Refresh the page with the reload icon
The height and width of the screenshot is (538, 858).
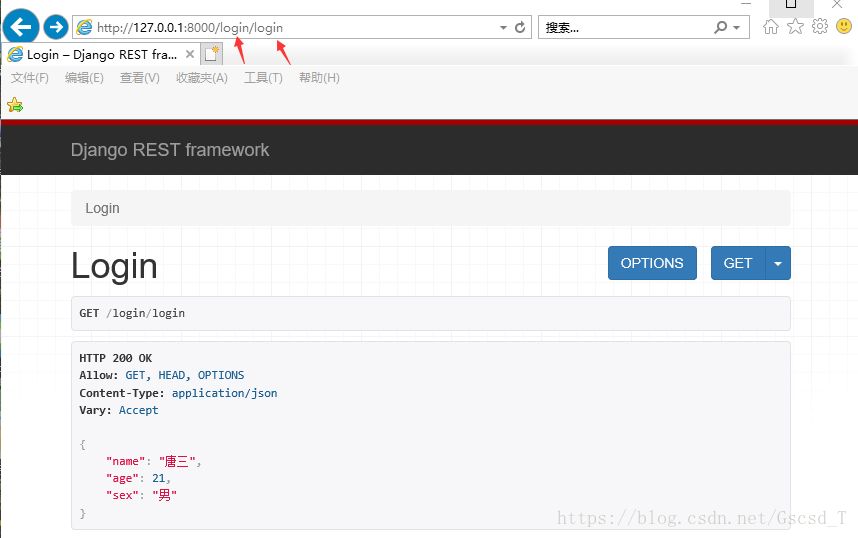click(520, 27)
